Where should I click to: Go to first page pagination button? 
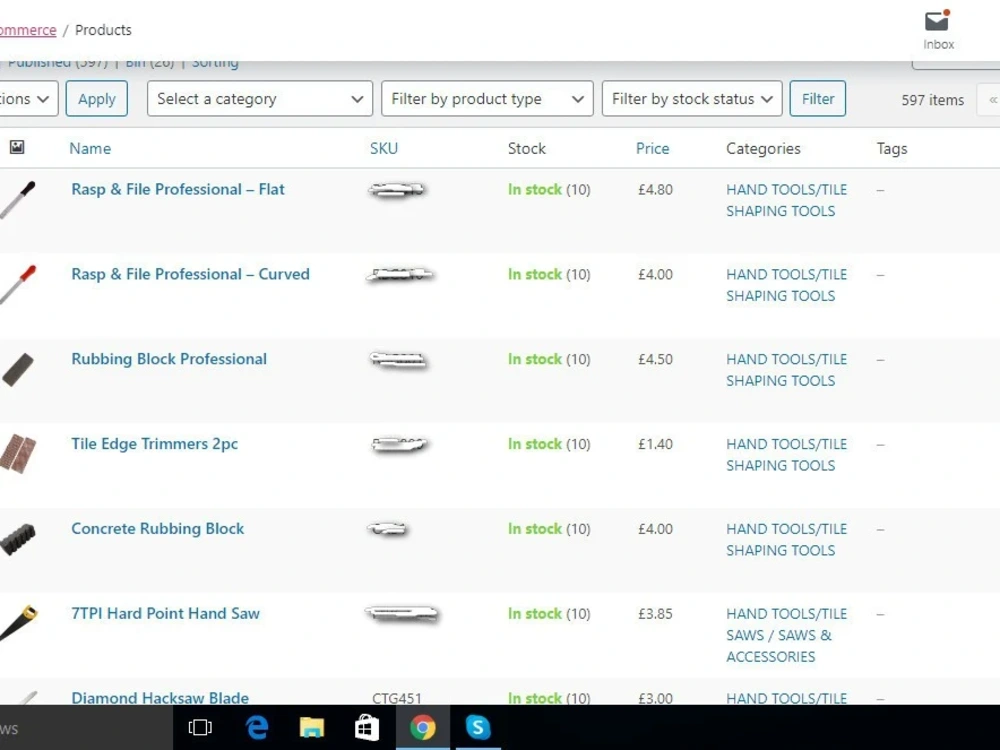tap(990, 99)
